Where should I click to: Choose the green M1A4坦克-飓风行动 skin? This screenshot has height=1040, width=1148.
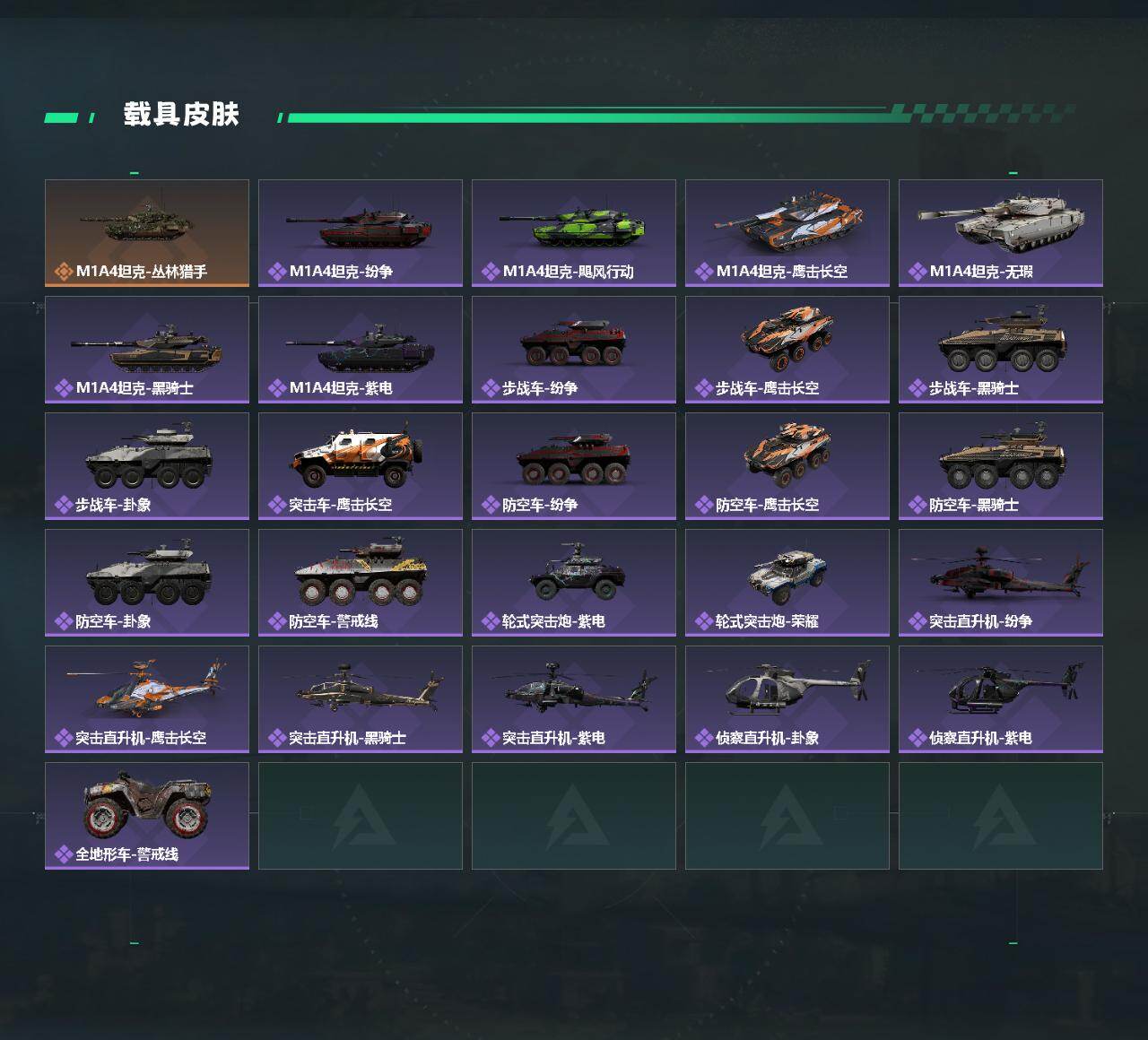pyautogui.click(x=574, y=233)
